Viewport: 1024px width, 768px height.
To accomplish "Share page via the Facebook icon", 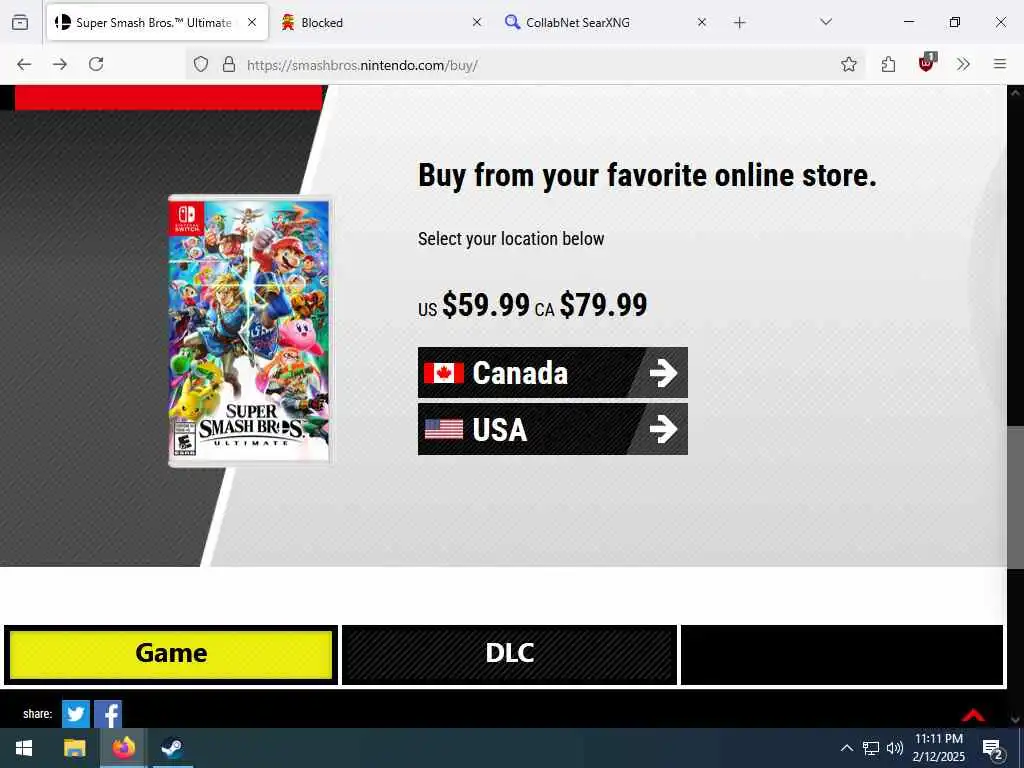I will point(108,714).
